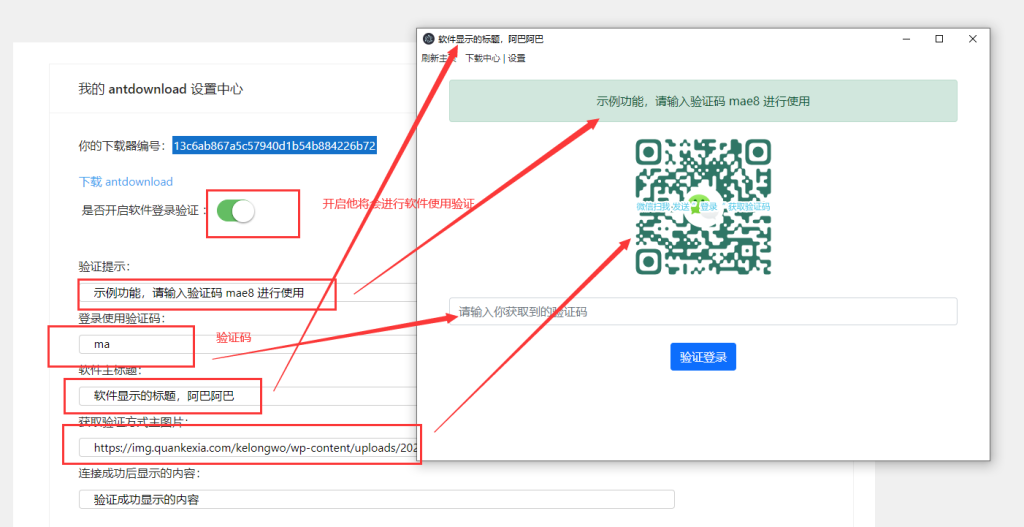This screenshot has width=1024, height=527.
Task: Click the green banner 示例功能，请输入验证码 mae8 进行使用
Action: (703, 101)
